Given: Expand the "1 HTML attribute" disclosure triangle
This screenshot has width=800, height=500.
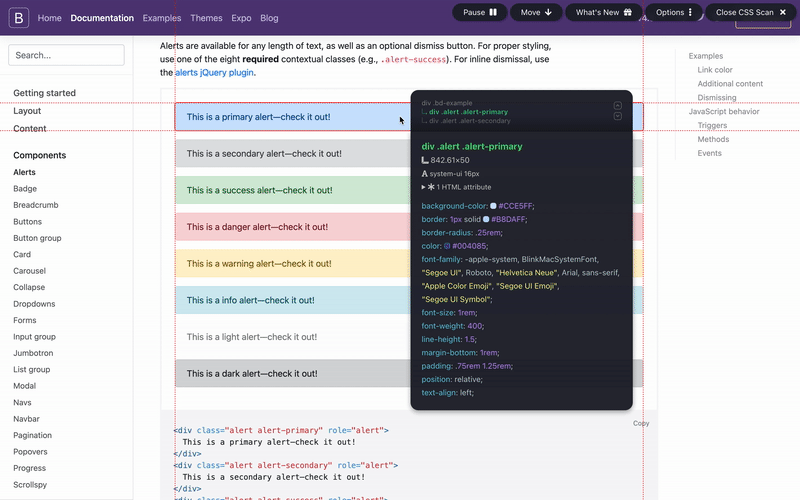Looking at the screenshot, I should tap(423, 187).
